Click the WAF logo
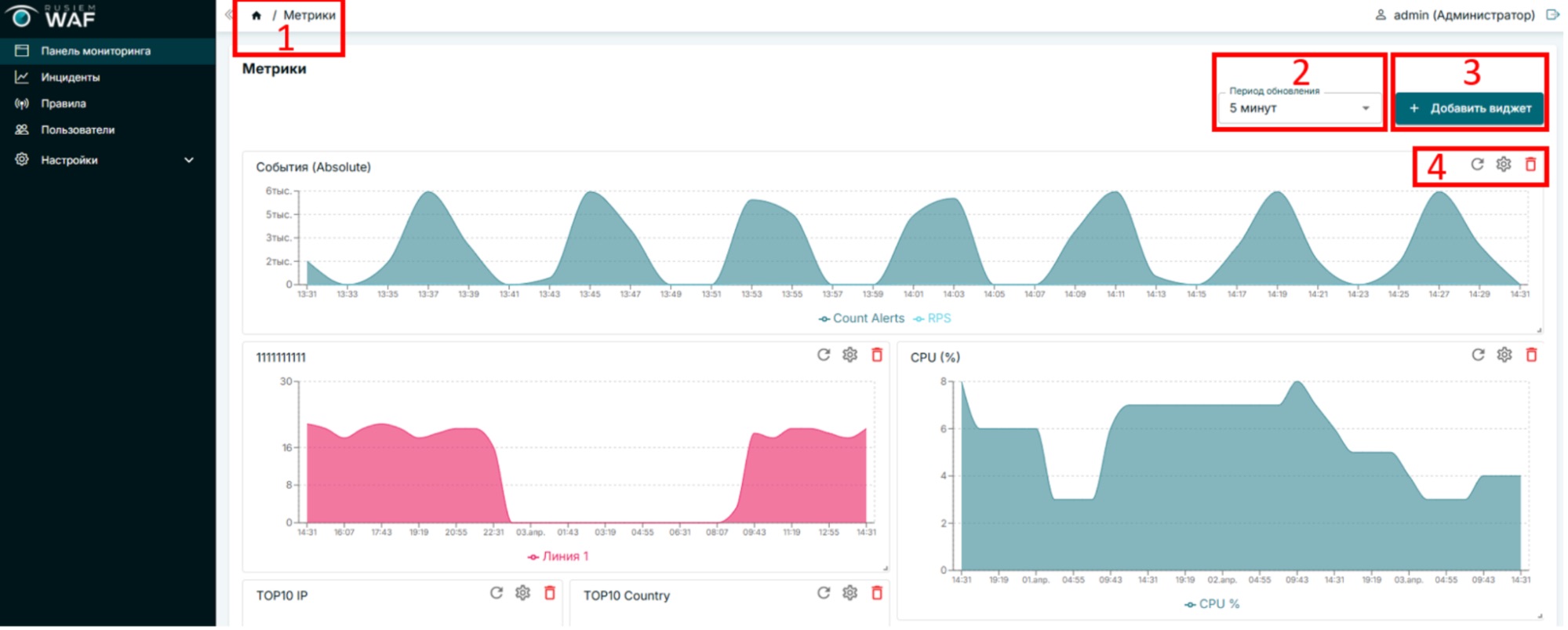Viewport: 1568px width, 630px height. pyautogui.click(x=51, y=16)
